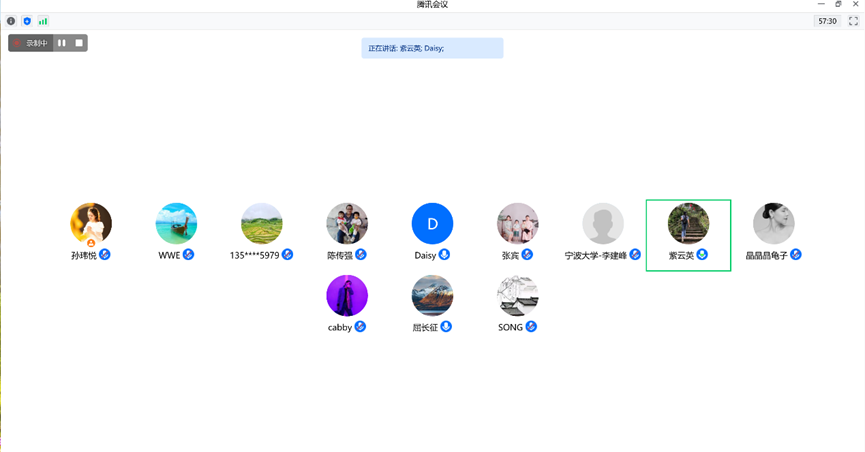Pause the meeting recording
The width and height of the screenshot is (865, 452).
tap(62, 43)
